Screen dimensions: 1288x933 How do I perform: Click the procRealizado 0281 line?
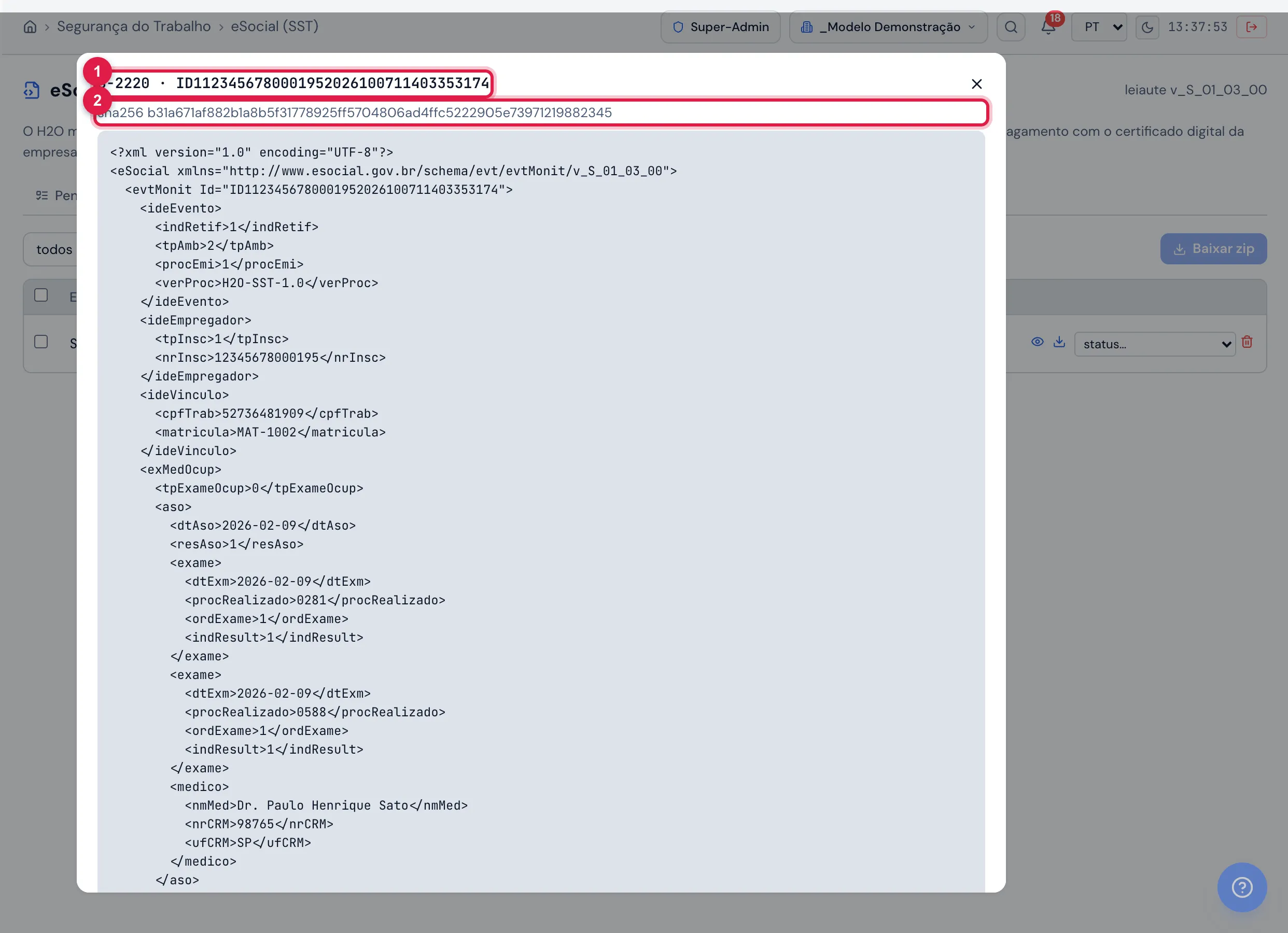[315, 600]
